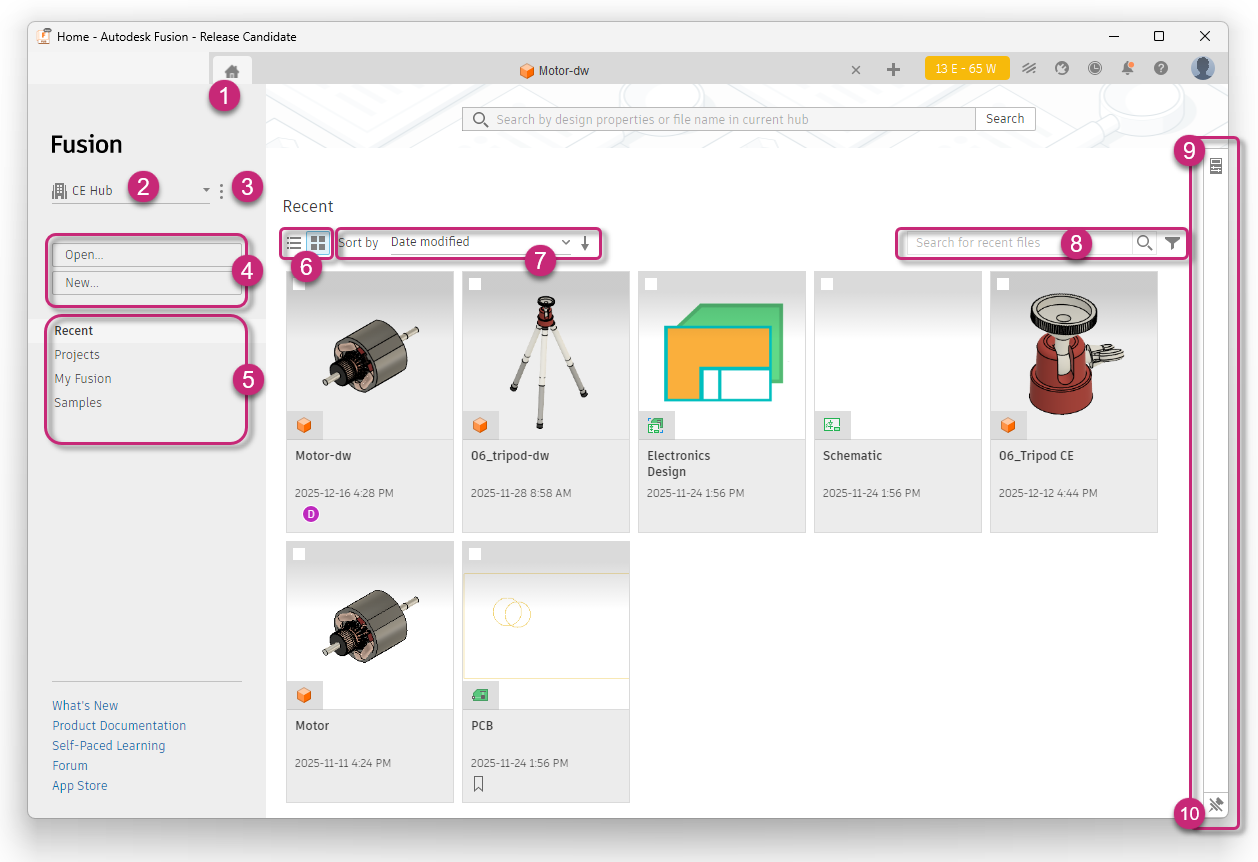The height and width of the screenshot is (862, 1258).
Task: Select Samples in the sidebar
Action: coord(78,403)
